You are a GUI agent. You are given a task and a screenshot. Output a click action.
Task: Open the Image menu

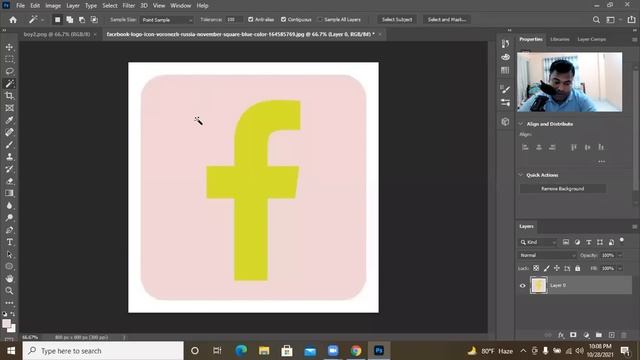click(53, 6)
